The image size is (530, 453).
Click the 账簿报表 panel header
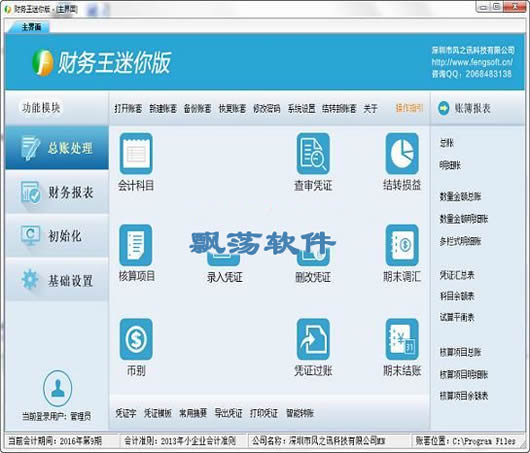pos(477,108)
